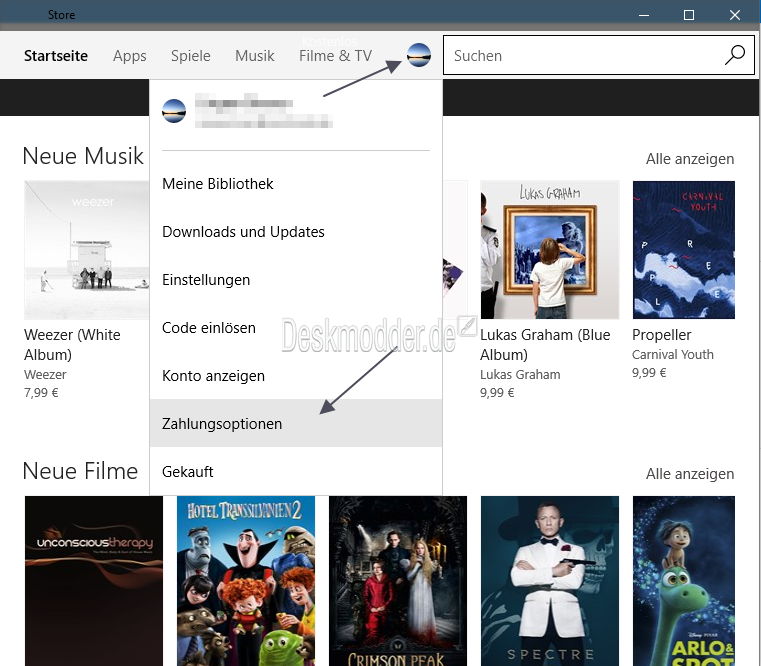Screen dimensions: 761x666
Task: Switch to Filme & TV tab
Action: click(x=335, y=56)
